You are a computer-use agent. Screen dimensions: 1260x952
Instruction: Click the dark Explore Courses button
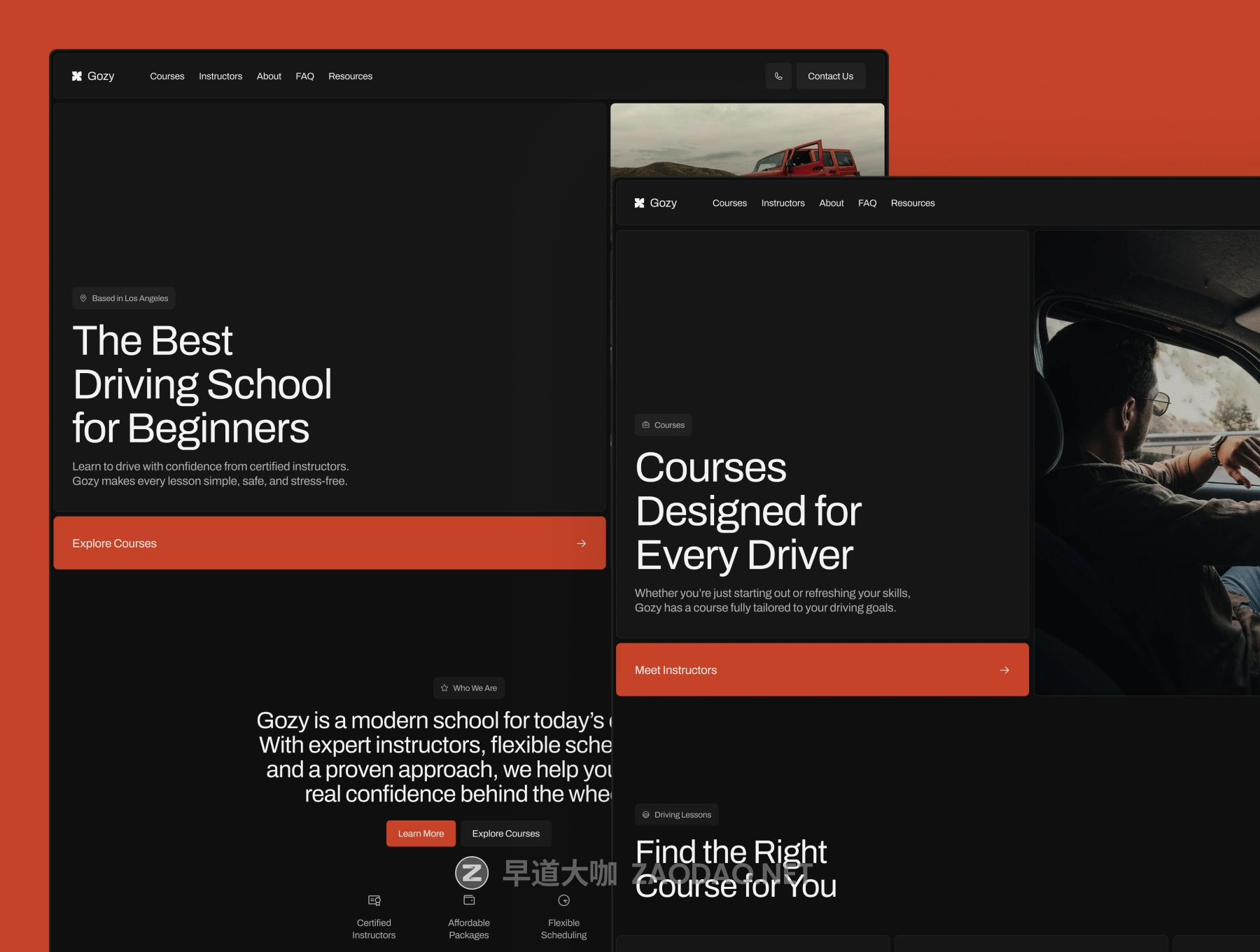point(505,834)
